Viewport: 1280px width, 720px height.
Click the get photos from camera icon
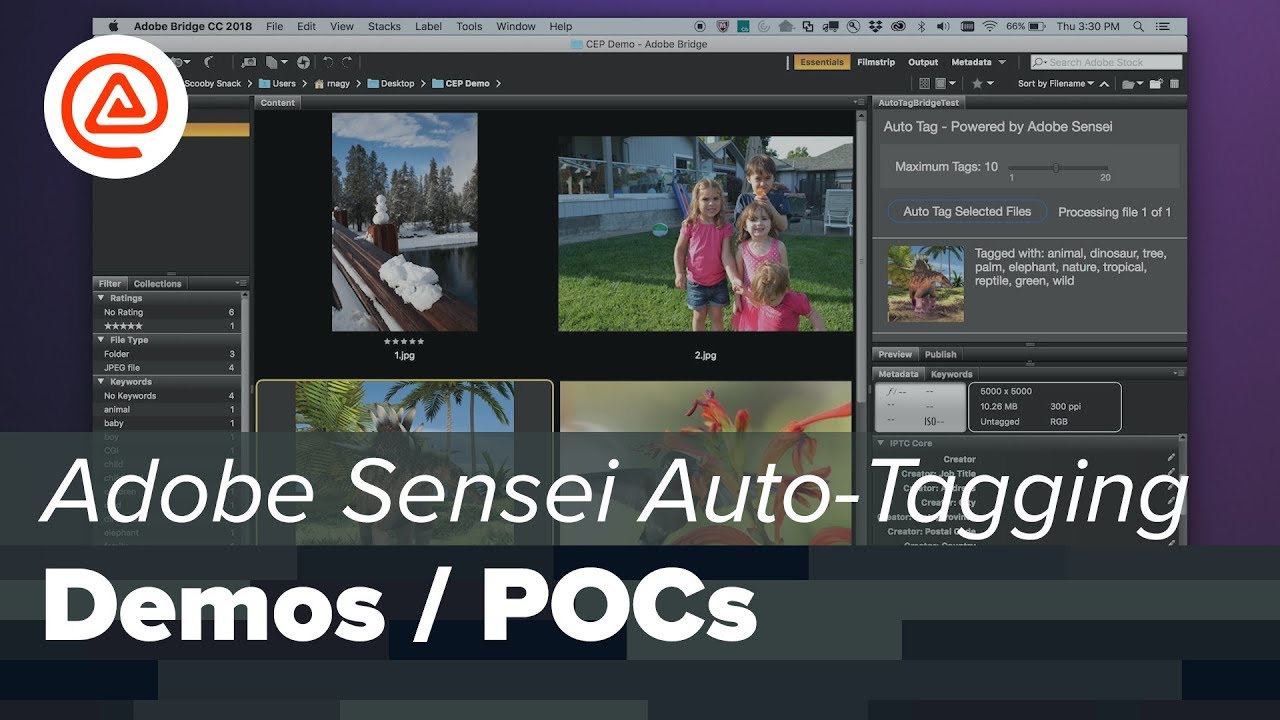(249, 62)
